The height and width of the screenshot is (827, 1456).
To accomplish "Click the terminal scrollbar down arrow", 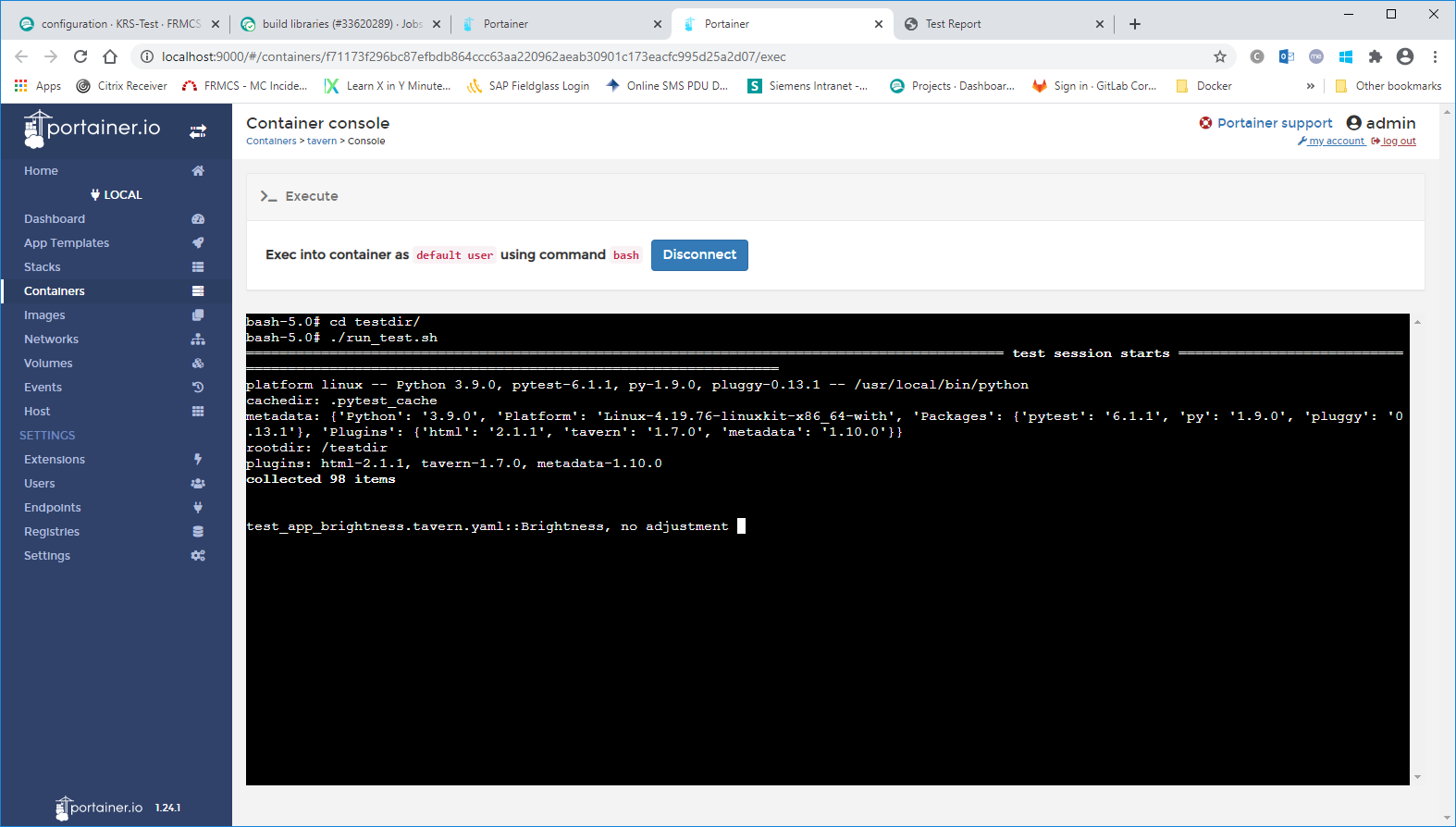I will click(1417, 777).
